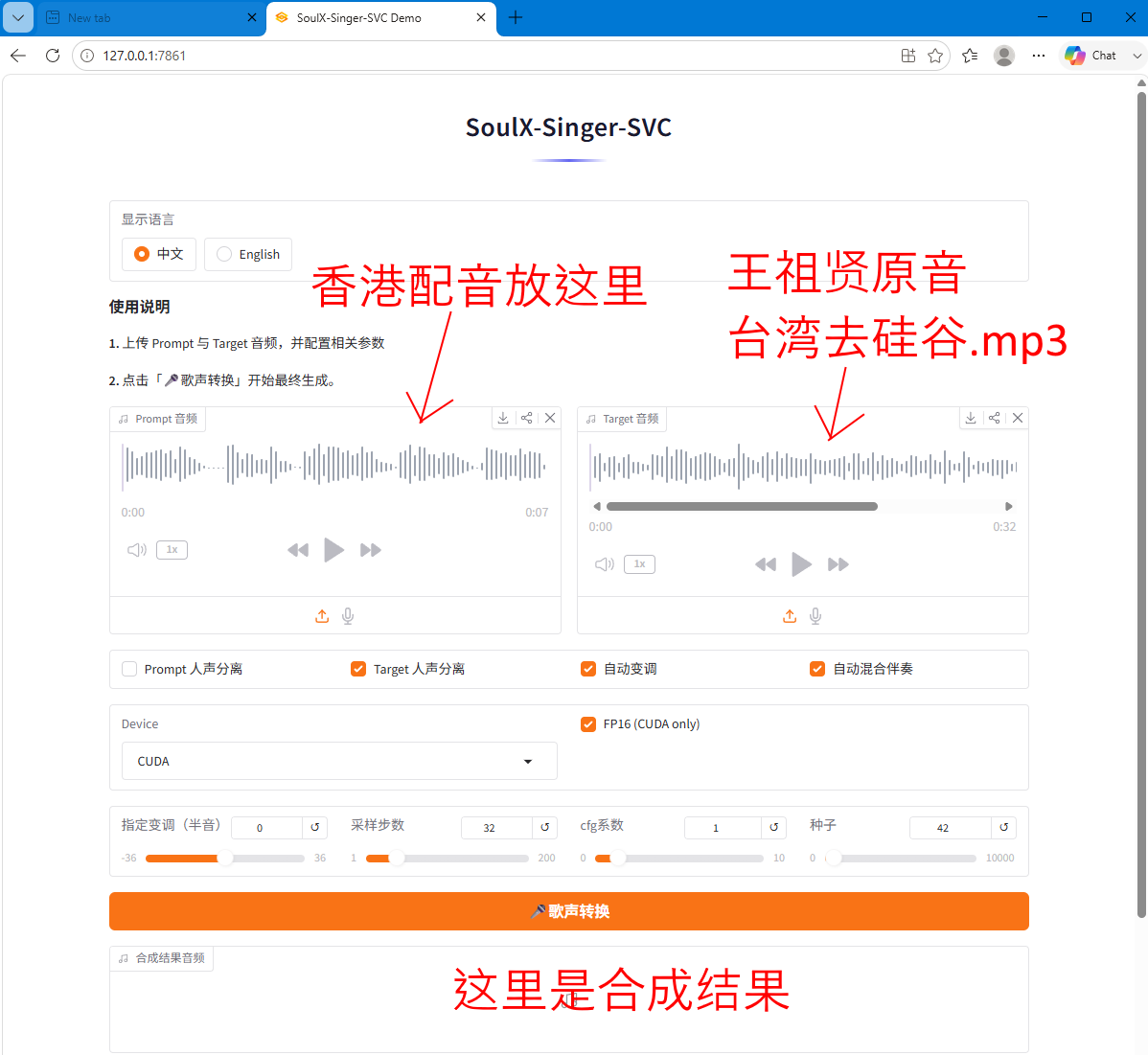Open a new browser tab
The image size is (1148, 1055).
[x=516, y=17]
